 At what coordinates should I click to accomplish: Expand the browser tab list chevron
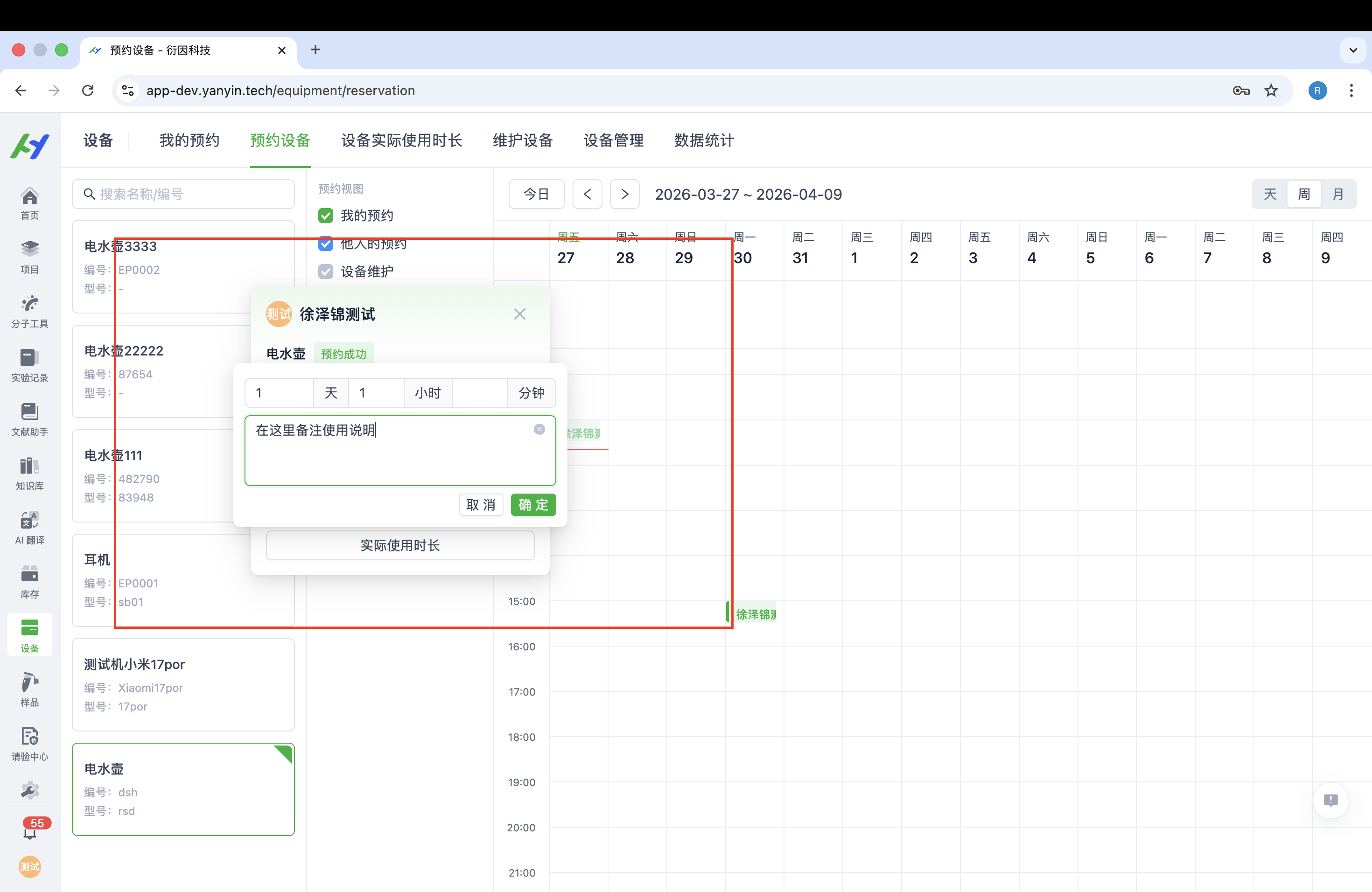tap(1352, 50)
